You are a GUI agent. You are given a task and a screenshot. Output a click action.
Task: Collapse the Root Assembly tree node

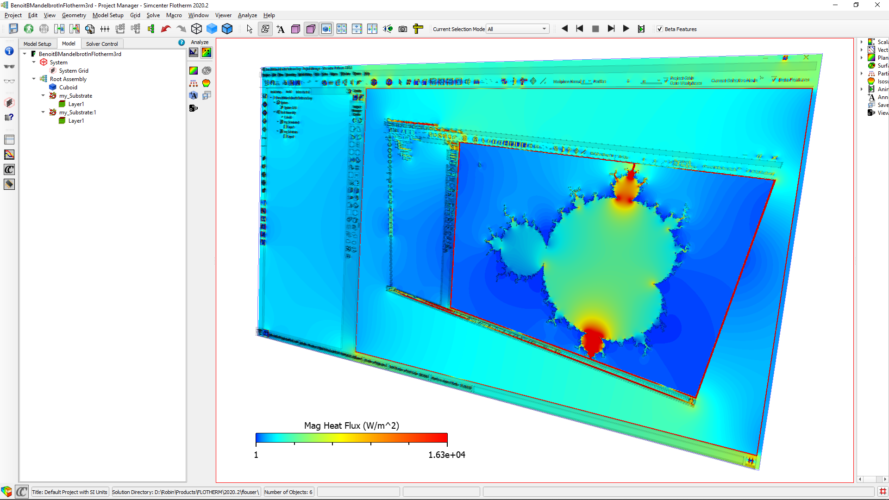tap(33, 79)
